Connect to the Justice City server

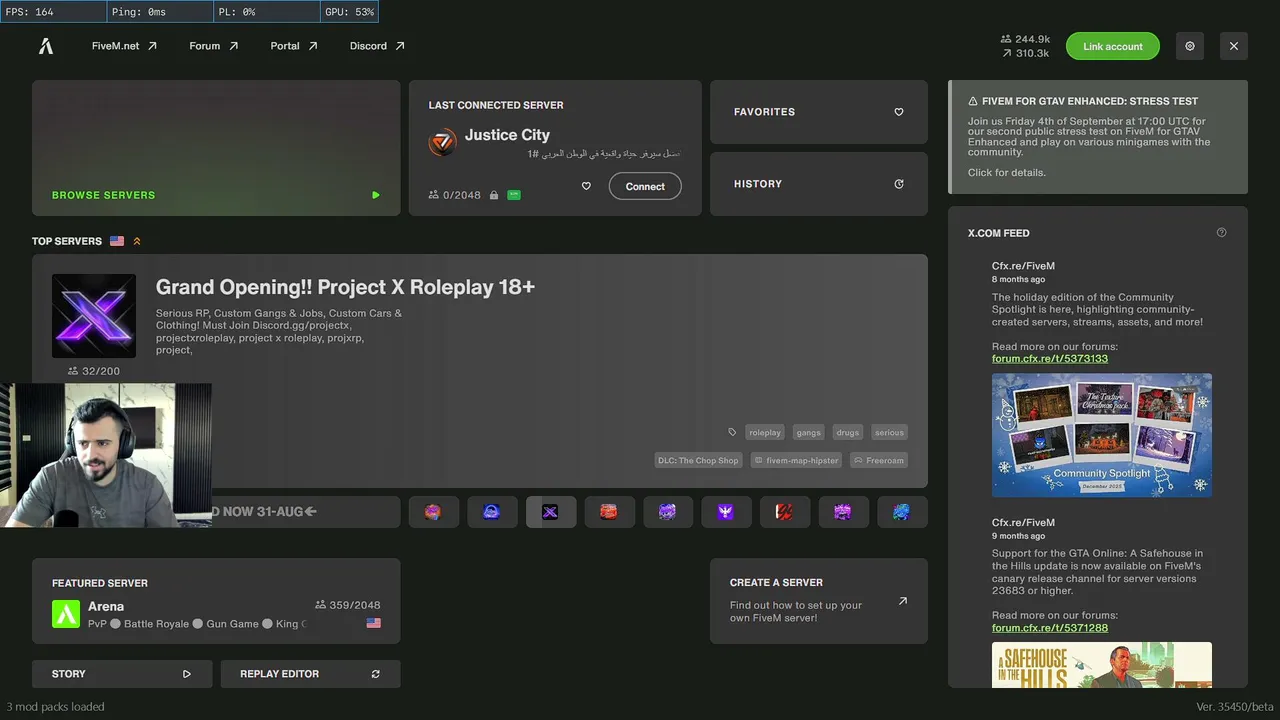pos(645,186)
